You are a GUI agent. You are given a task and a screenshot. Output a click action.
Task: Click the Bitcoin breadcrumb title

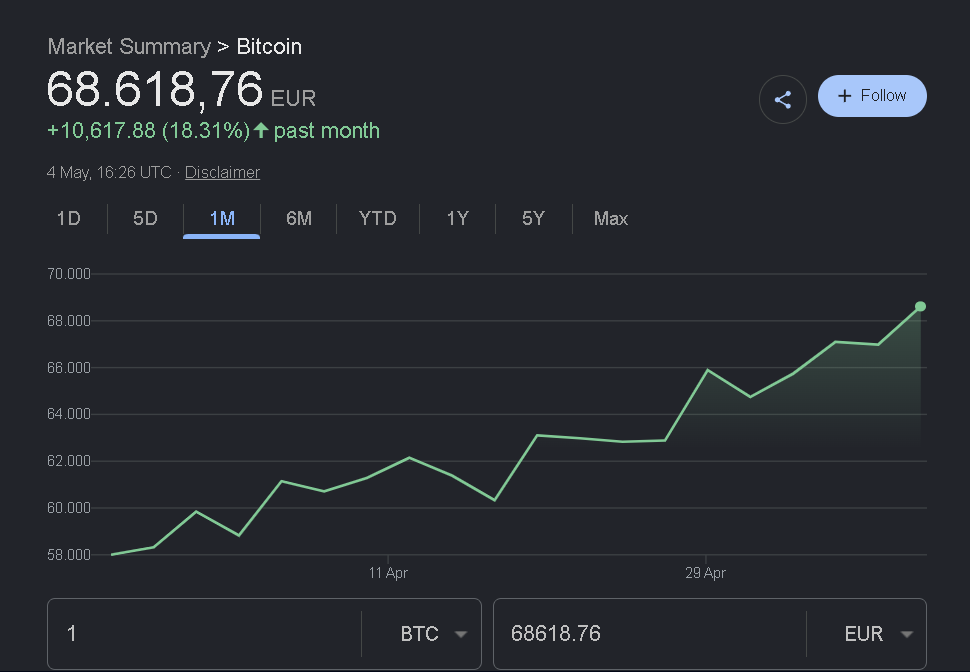(269, 46)
